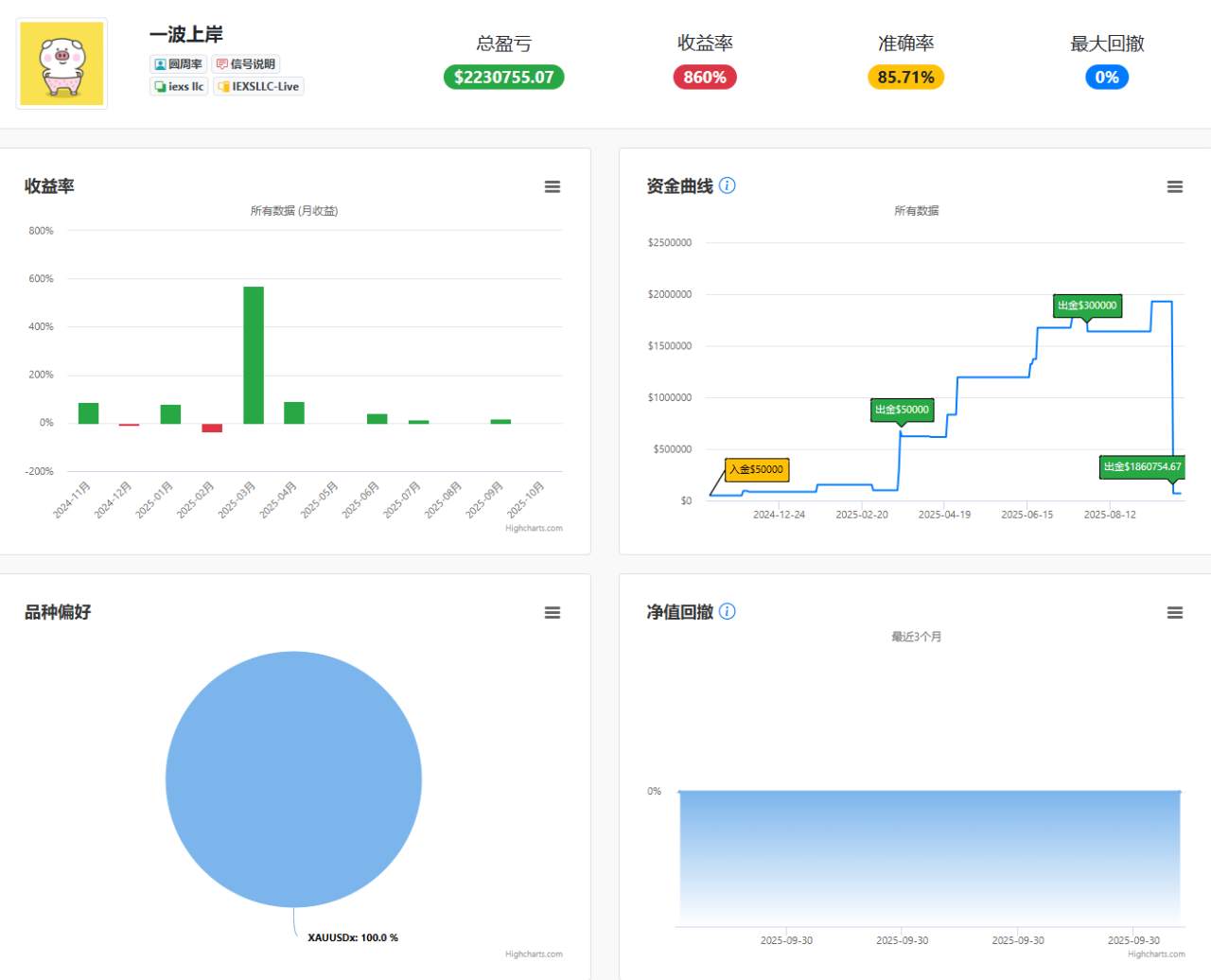Select the XAUUSDx pie slice
1211x980 pixels.
tap(294, 778)
